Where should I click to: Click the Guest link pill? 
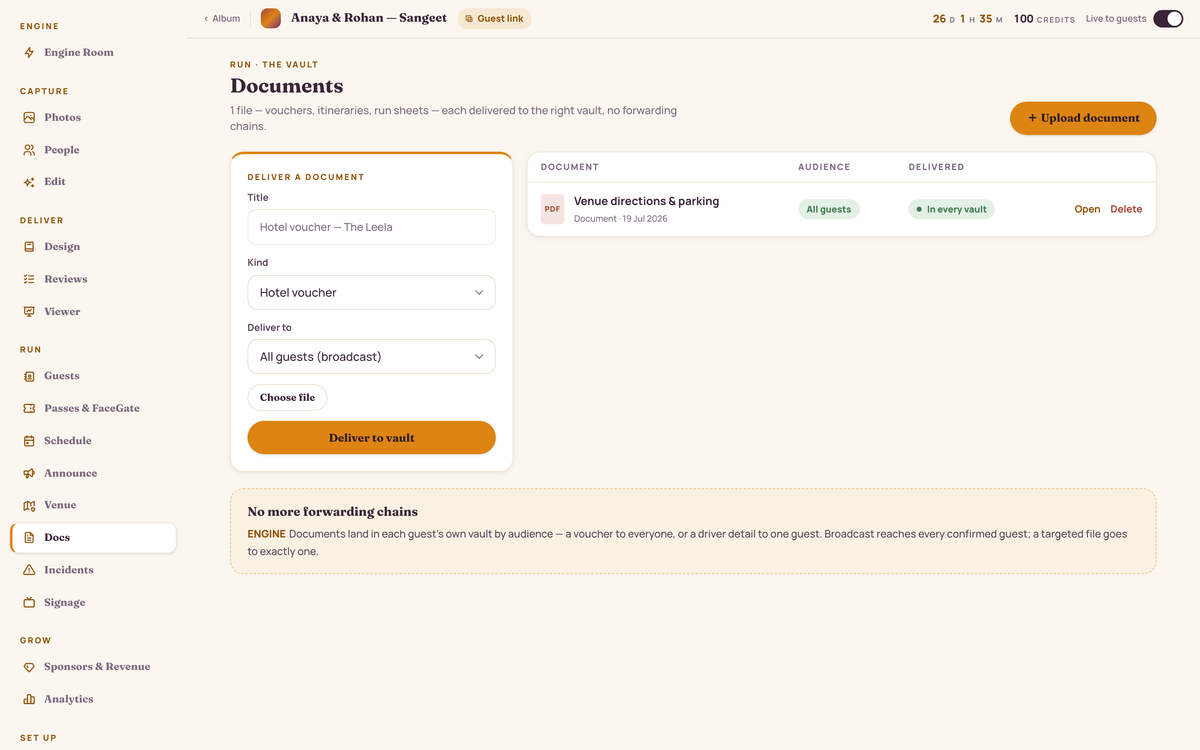[x=494, y=19]
